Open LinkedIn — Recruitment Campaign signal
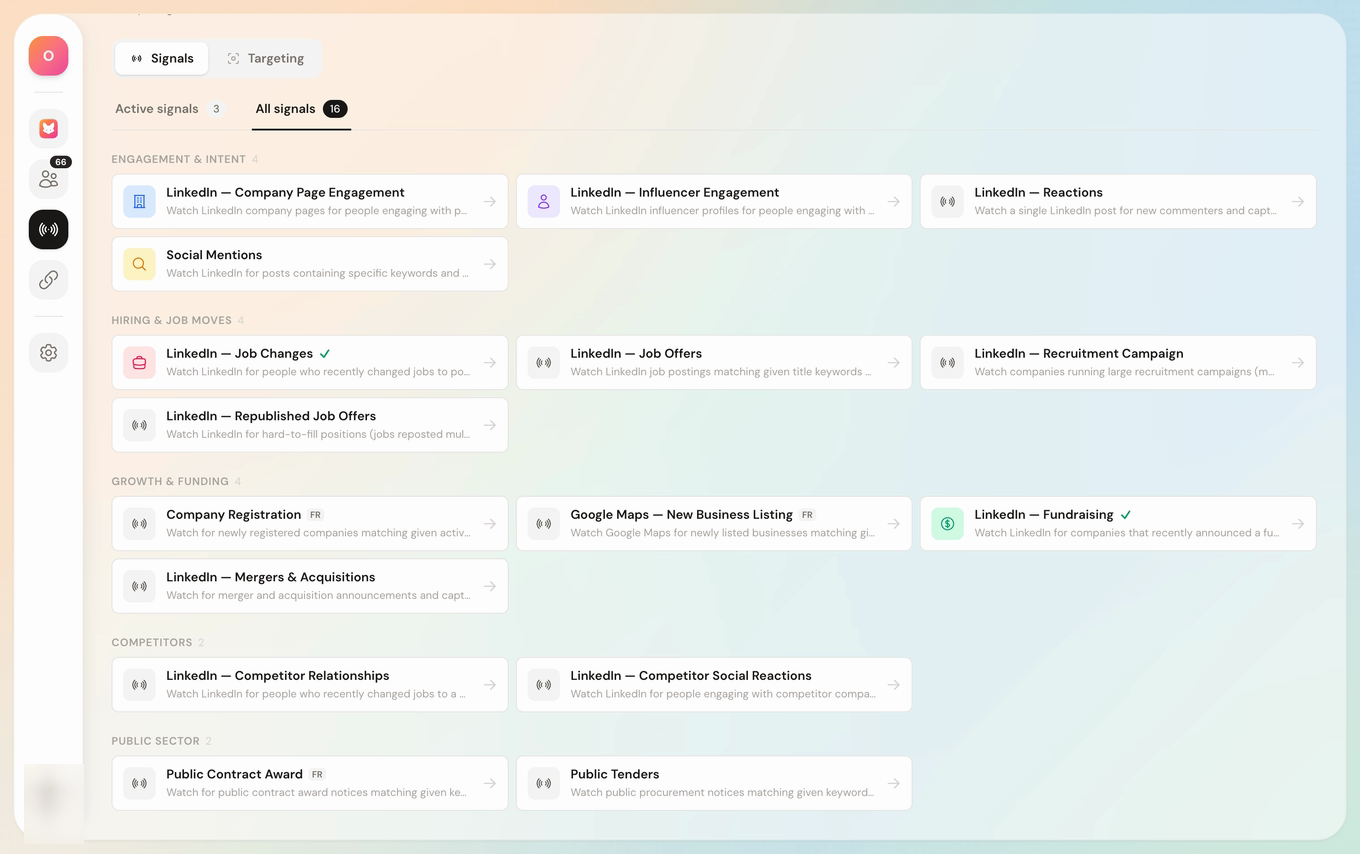The image size is (1360, 854). tap(1118, 362)
